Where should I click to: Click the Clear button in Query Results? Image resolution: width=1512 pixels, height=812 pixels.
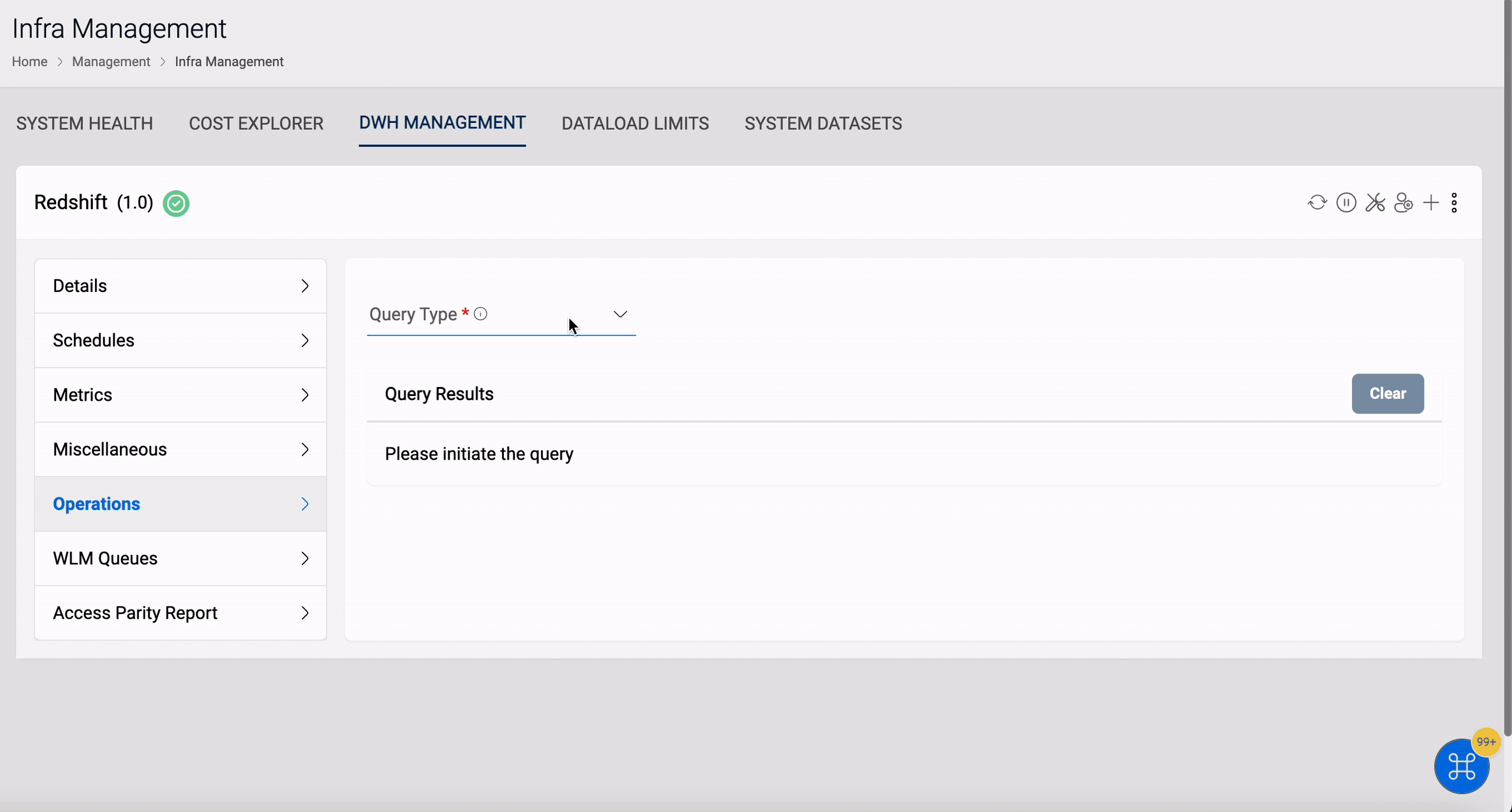pyautogui.click(x=1388, y=393)
